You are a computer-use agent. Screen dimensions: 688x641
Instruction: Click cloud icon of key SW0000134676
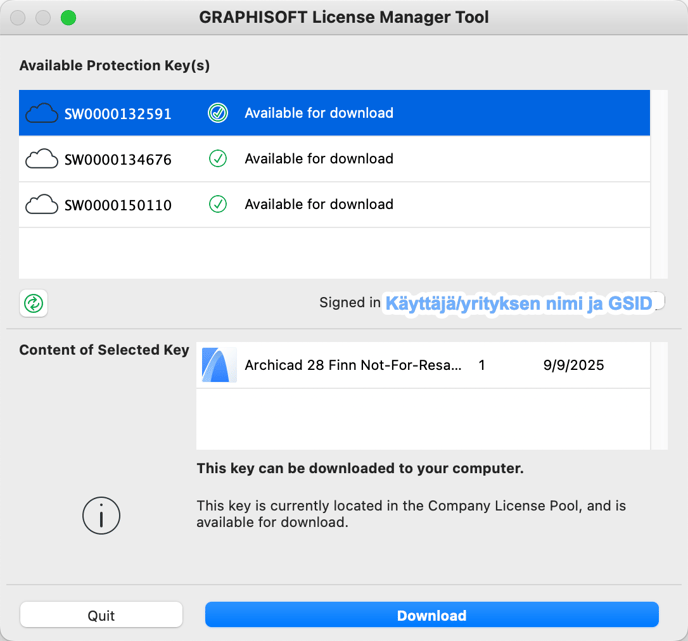pos(42,159)
